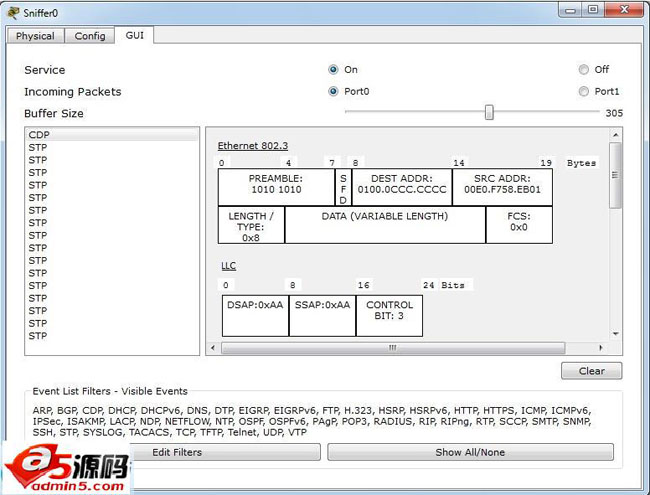Viewport: 650px width, 495px height.
Task: Click the horizontal scrollbar thumb
Action: tap(393, 347)
